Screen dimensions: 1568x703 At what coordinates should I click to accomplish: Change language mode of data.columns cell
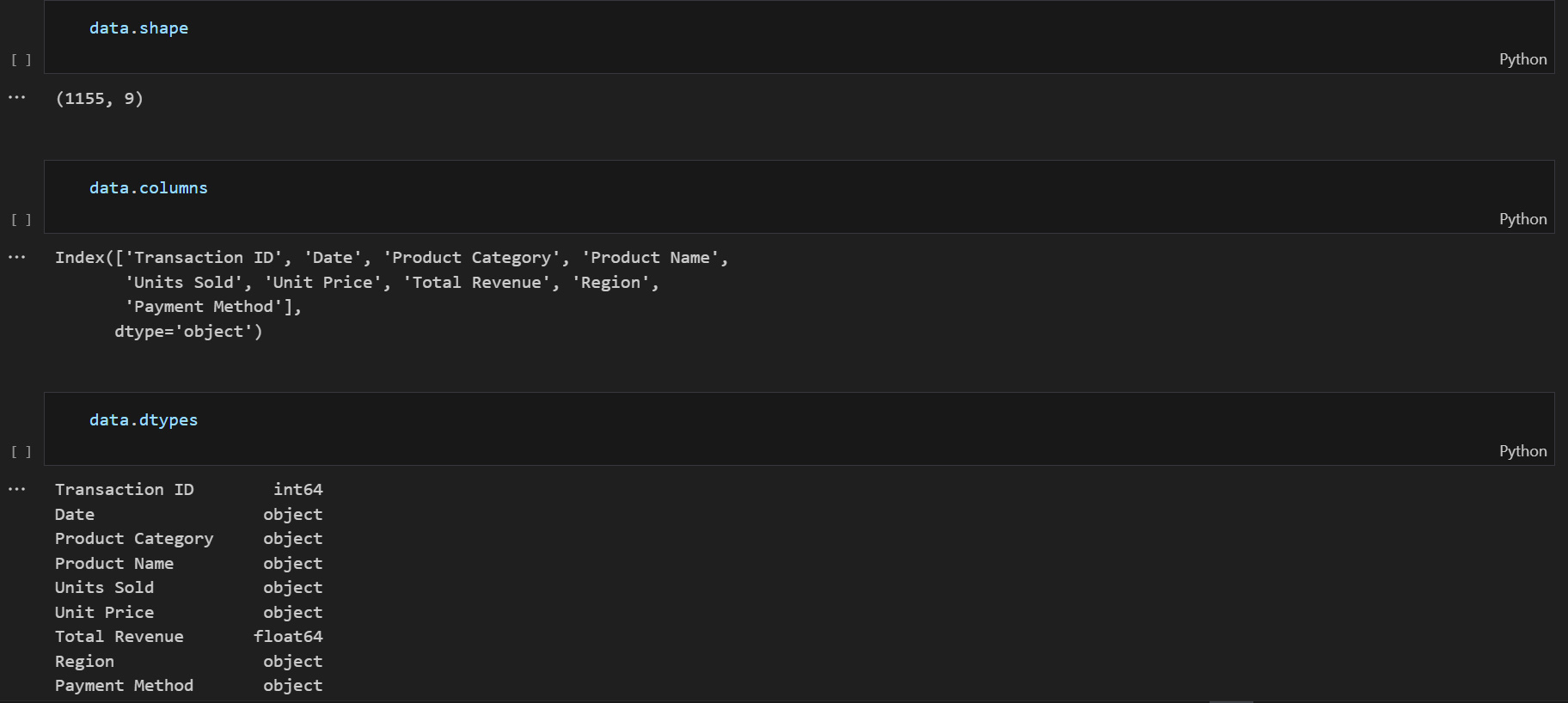pos(1522,219)
